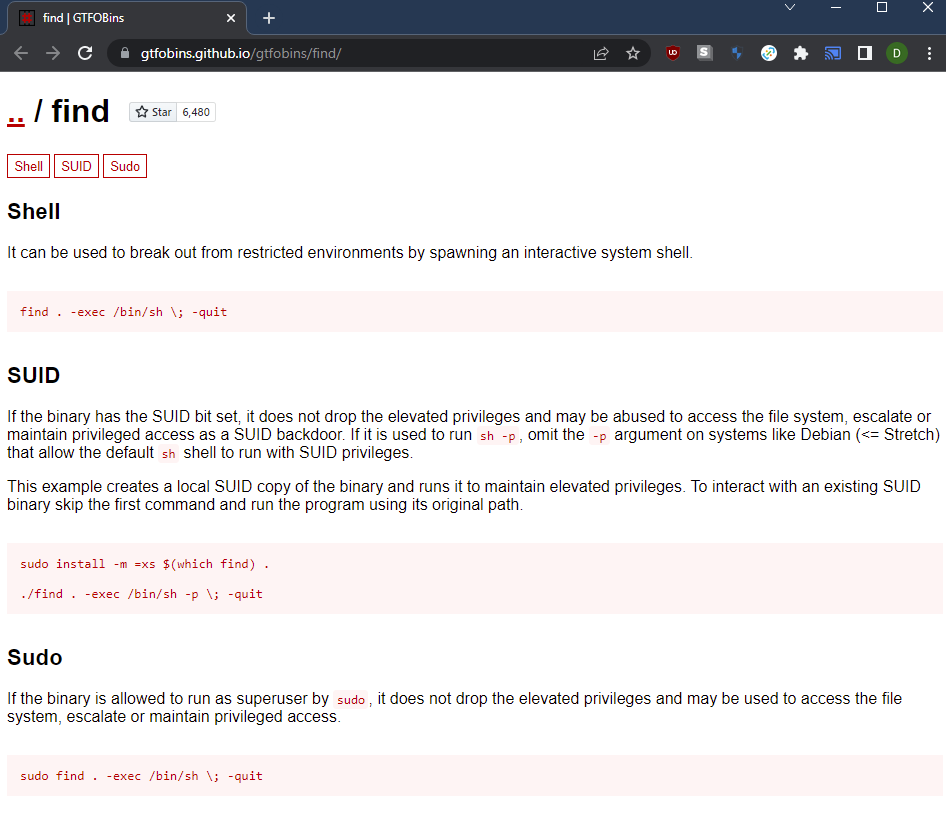
Task: Minimize the browser window
Action: click(836, 7)
